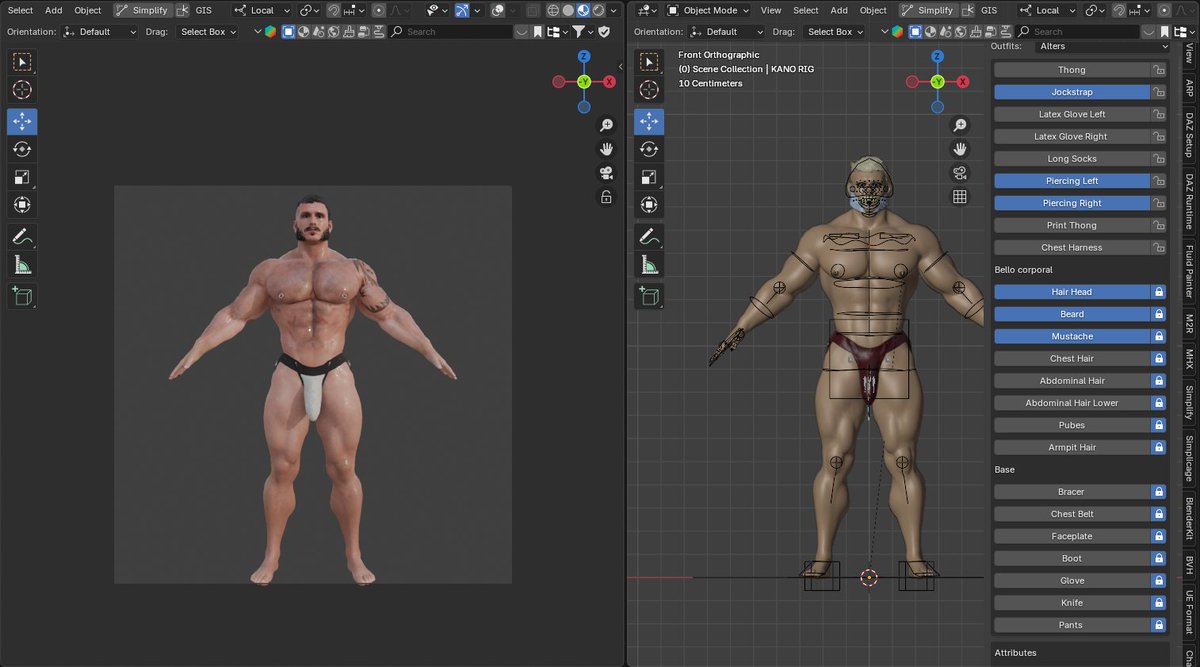Toggle the Faceplate button
1200x667 pixels.
(1072, 536)
